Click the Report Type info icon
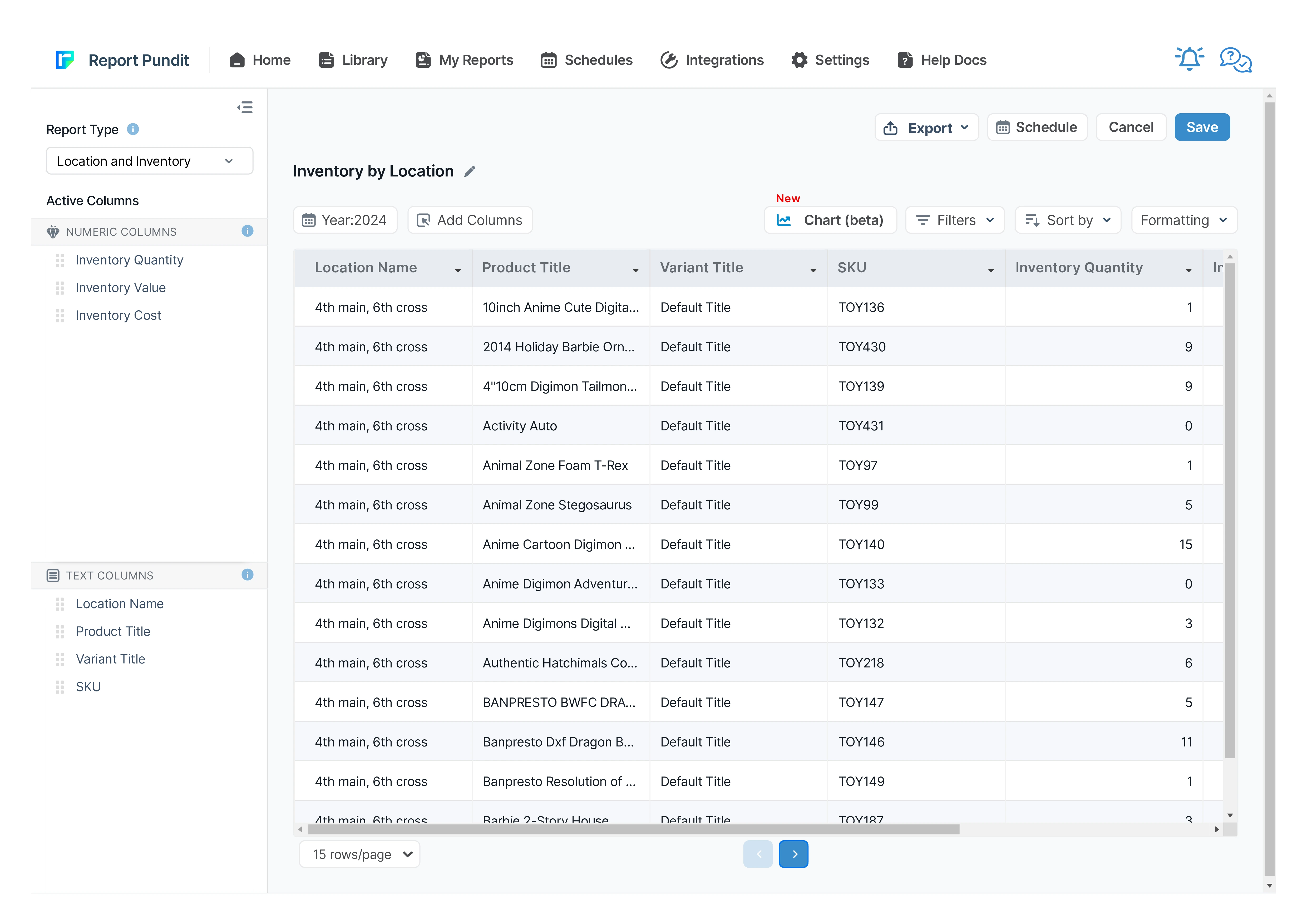The height and width of the screenshot is (924, 1307). point(133,129)
